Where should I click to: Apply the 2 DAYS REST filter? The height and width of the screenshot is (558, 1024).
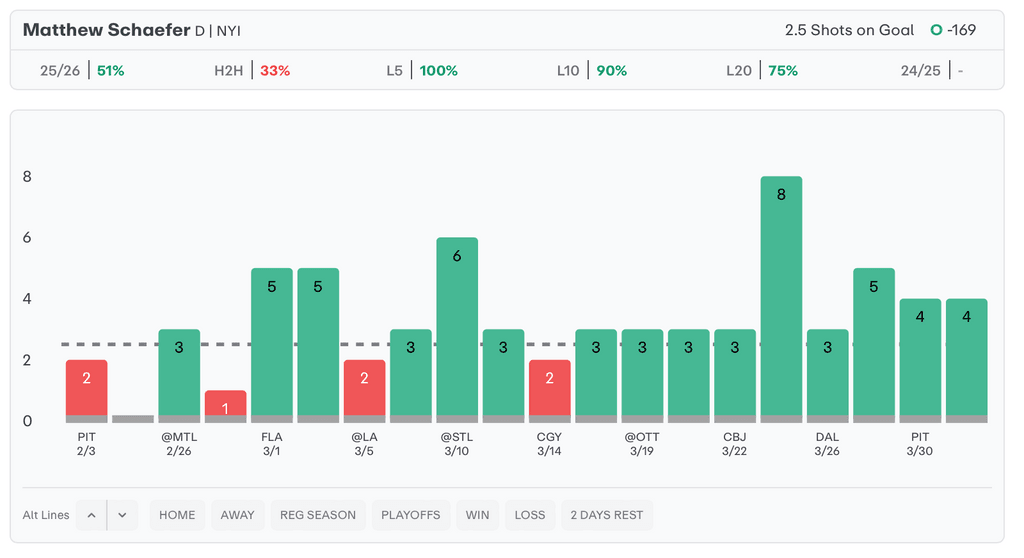[x=606, y=515]
